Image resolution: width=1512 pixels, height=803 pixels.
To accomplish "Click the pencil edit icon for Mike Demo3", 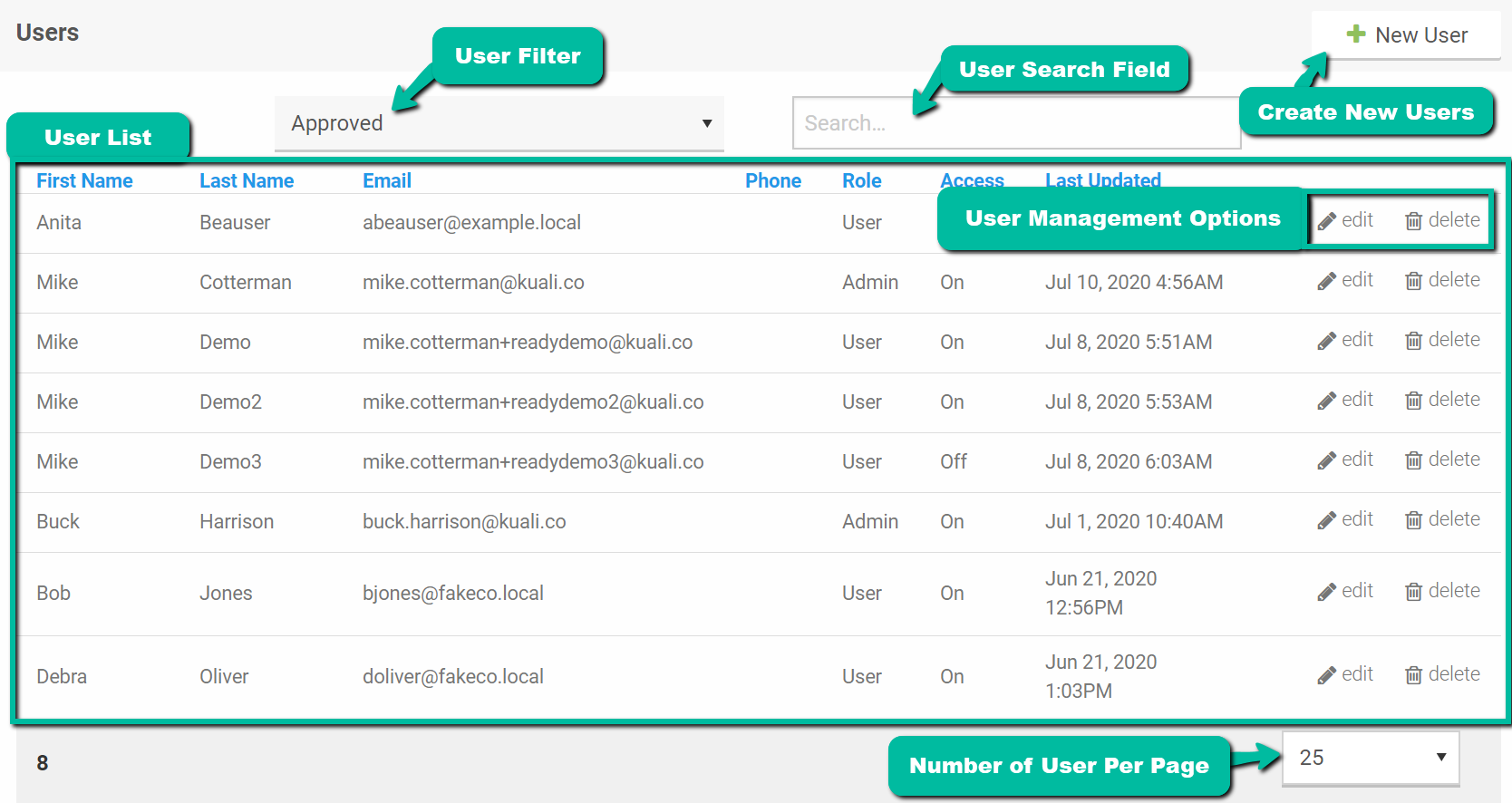I will coord(1327,460).
